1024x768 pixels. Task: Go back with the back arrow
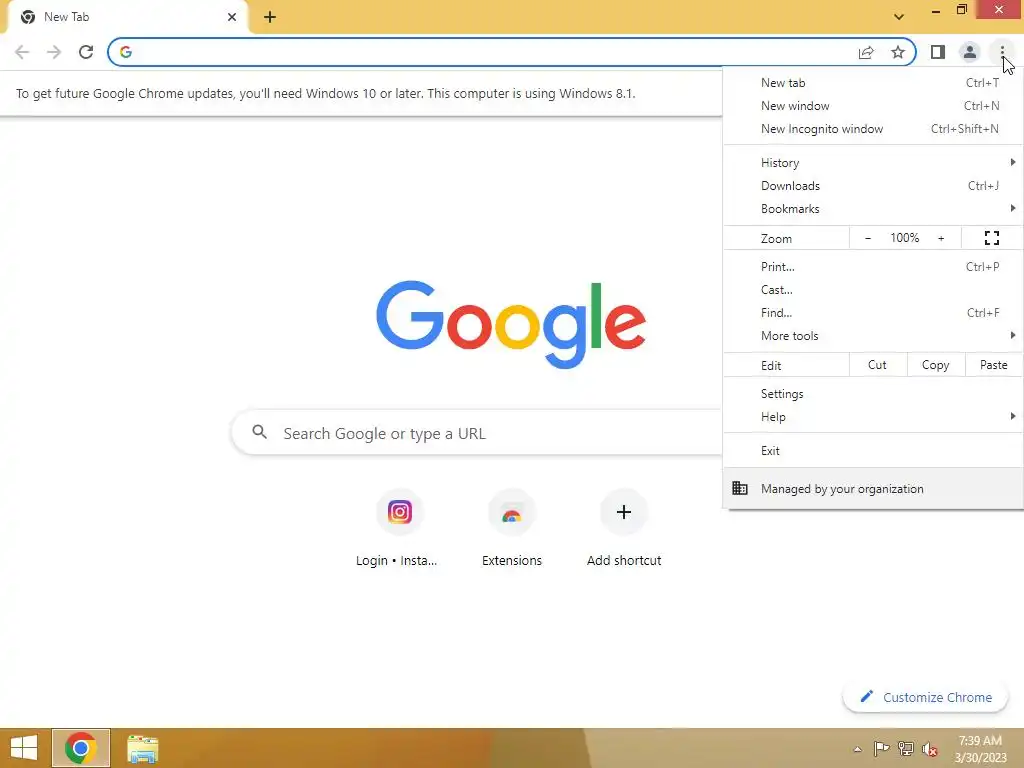pos(22,52)
